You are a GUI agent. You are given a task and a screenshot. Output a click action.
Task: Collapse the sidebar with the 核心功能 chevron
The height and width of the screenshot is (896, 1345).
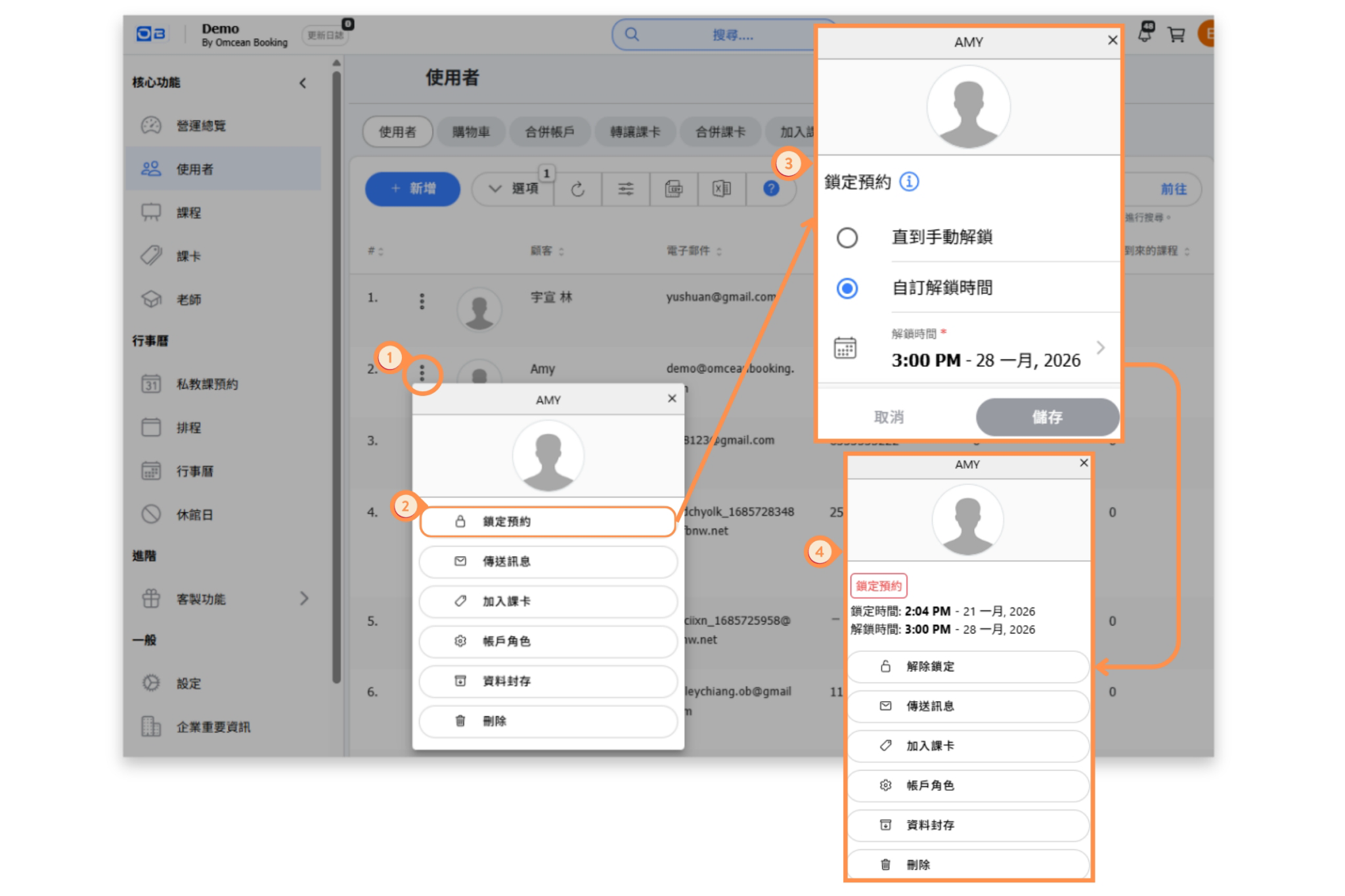303,83
